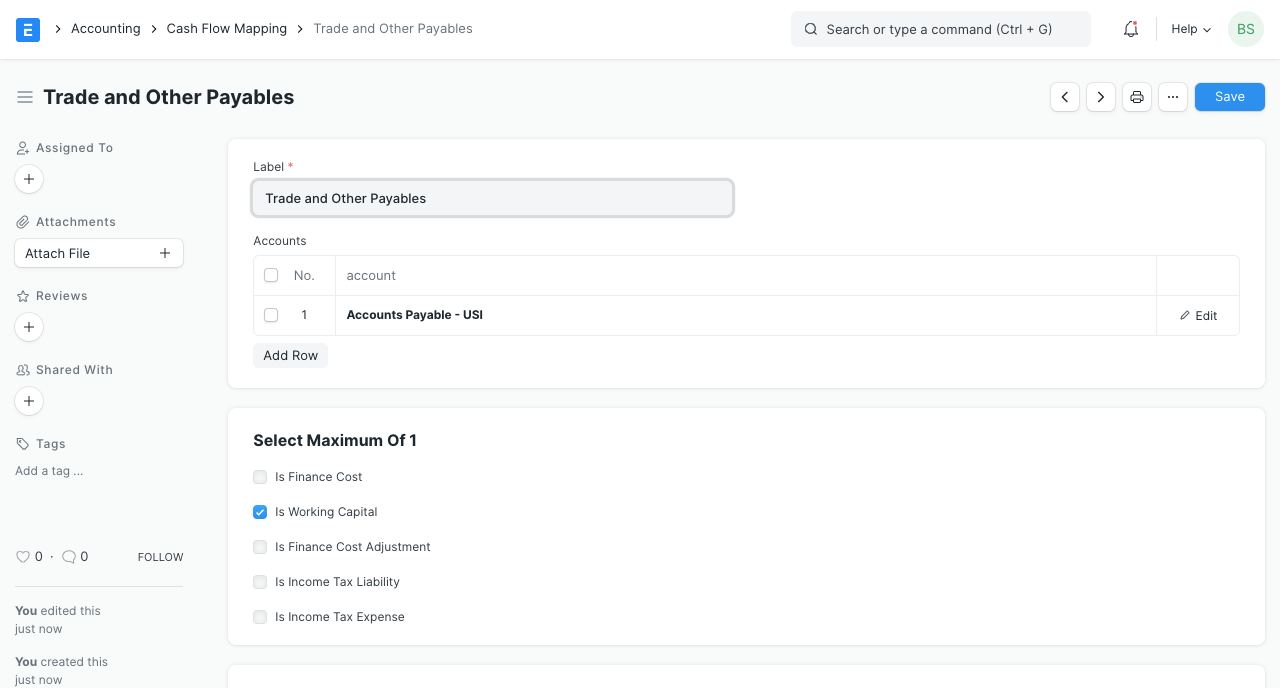This screenshot has height=688, width=1280.
Task: Navigate to Accounting breadcrumb
Action: [105, 29]
